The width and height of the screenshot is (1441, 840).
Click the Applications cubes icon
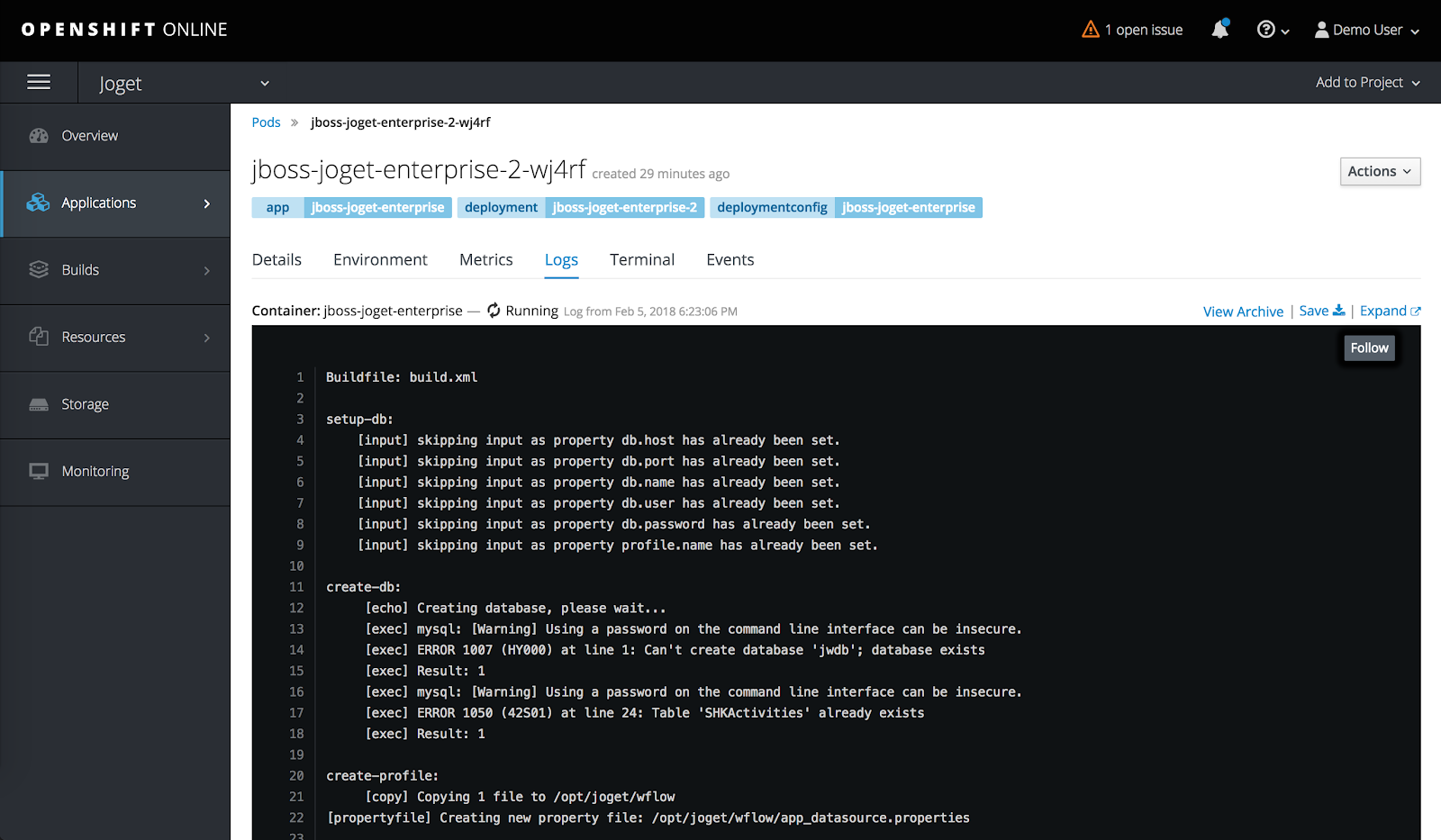click(x=38, y=203)
